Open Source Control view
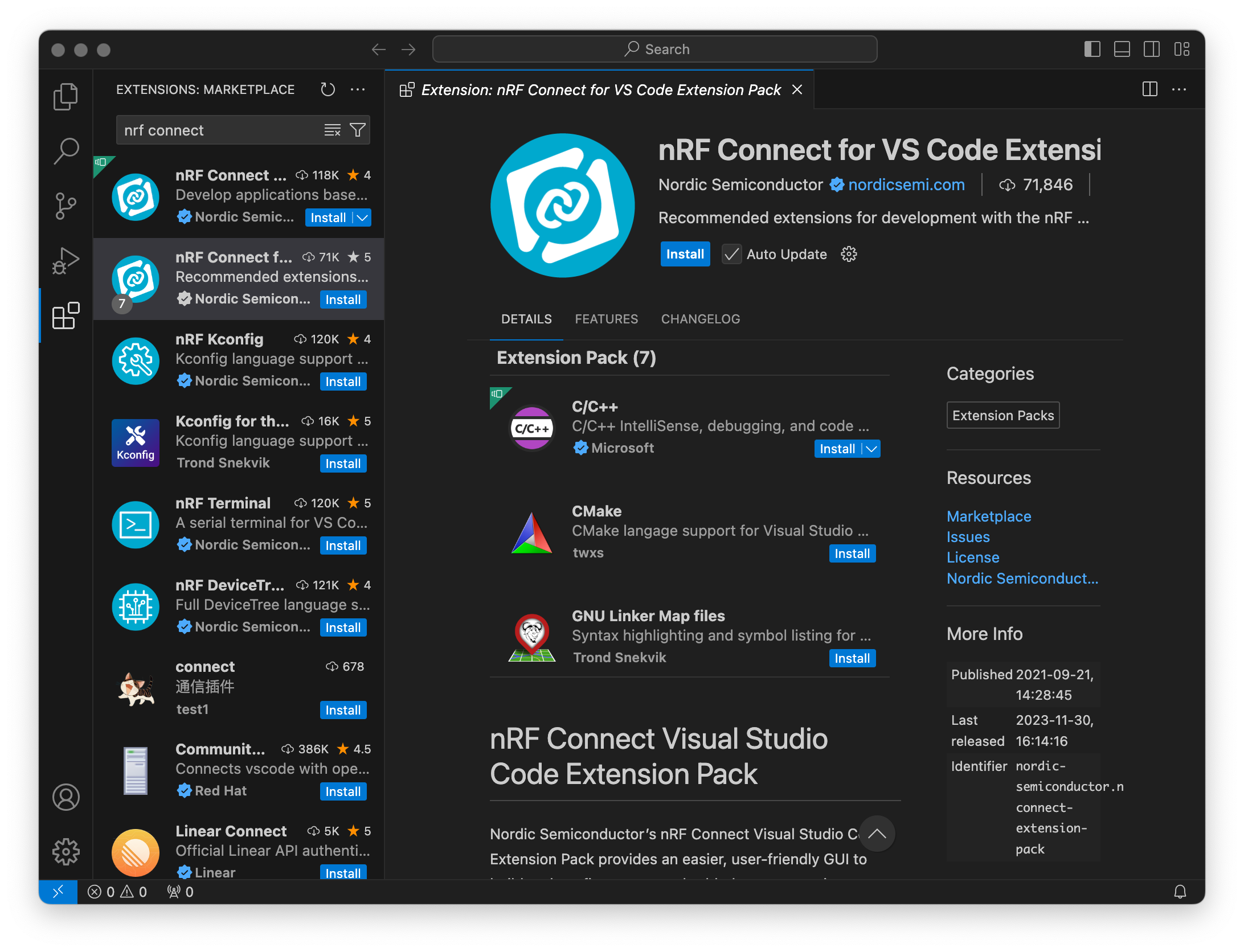 66,206
